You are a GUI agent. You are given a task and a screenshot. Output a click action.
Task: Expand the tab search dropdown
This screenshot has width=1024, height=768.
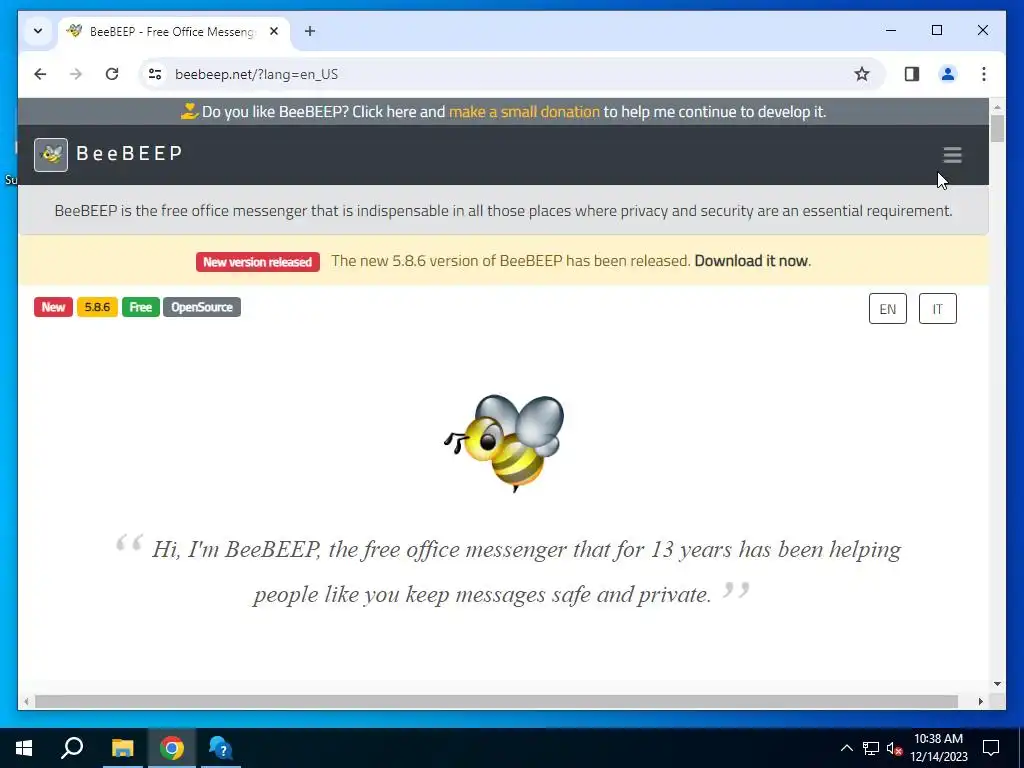[38, 31]
